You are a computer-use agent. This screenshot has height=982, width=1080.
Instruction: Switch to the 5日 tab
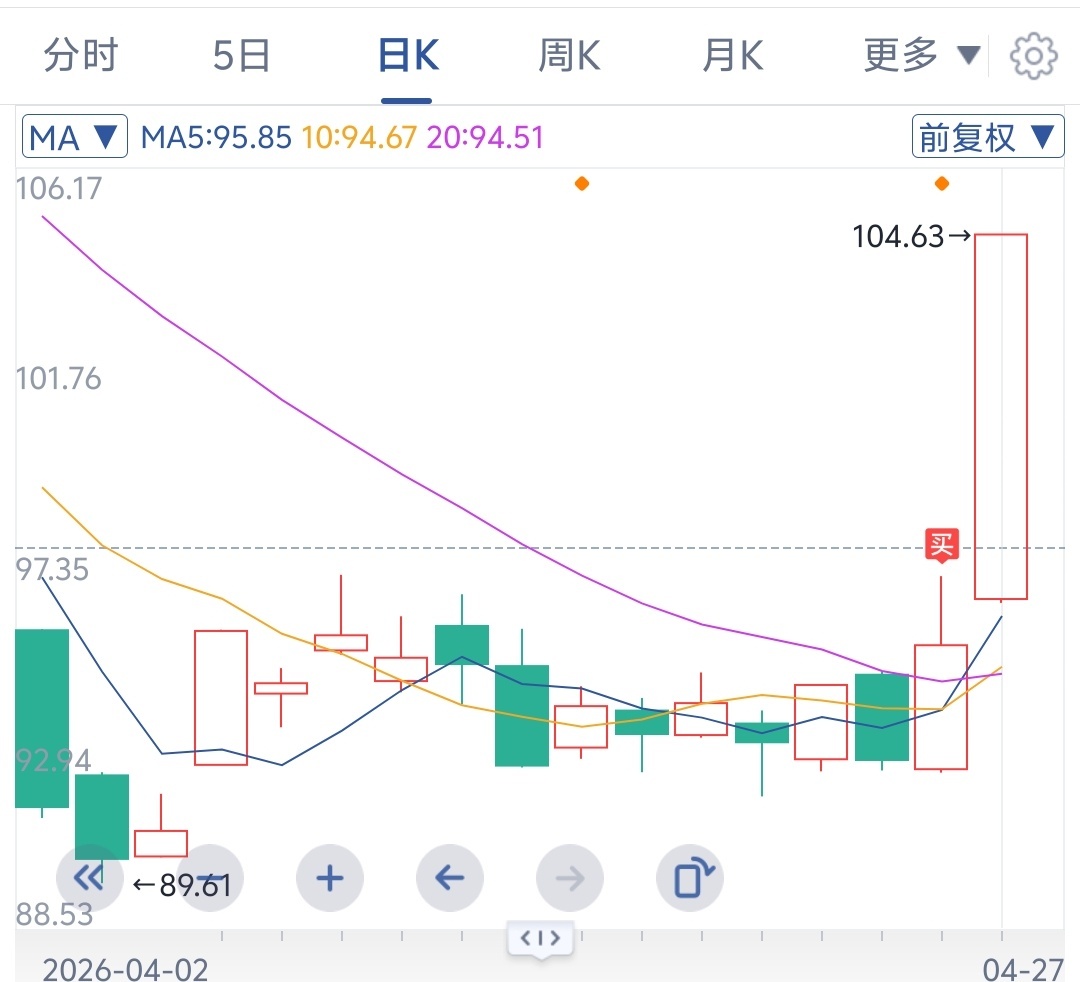242,56
